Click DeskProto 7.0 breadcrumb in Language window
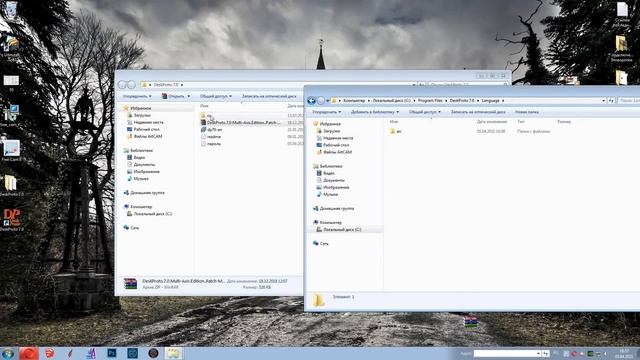Screen dimensions: 640x360 point(462,100)
